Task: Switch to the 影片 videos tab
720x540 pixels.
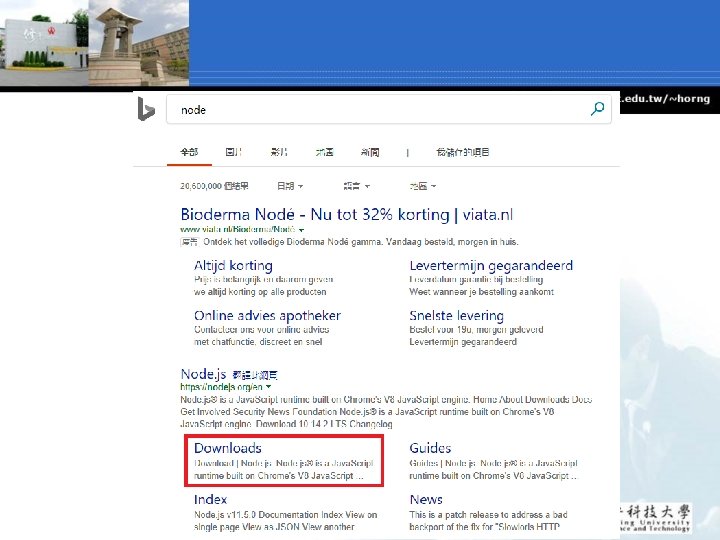Action: click(x=279, y=152)
